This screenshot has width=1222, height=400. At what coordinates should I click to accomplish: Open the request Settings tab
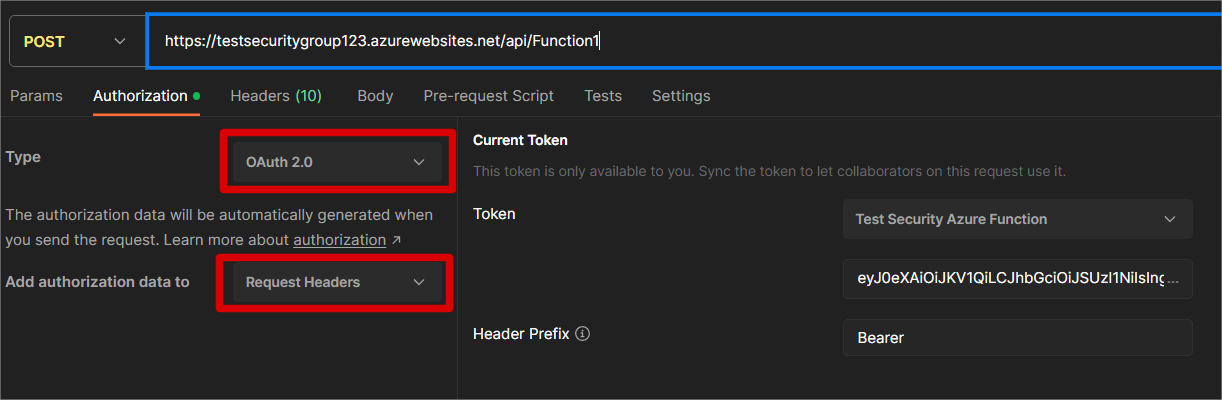point(681,96)
